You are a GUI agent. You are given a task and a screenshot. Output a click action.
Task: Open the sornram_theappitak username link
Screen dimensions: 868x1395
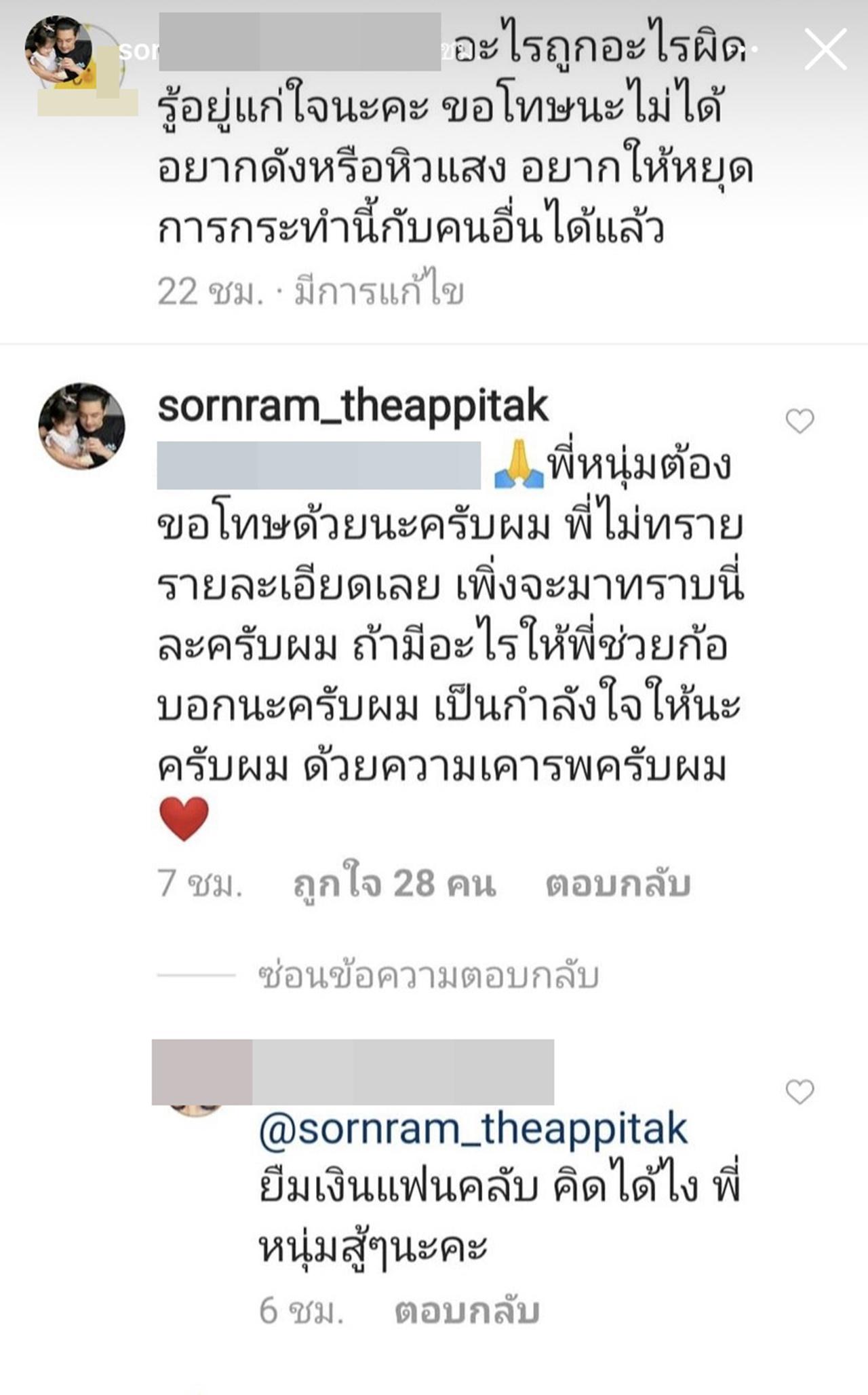(353, 406)
